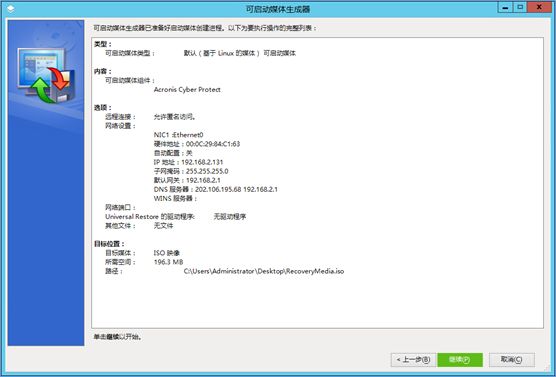Click the red down arrow on wizard image

[59, 78]
